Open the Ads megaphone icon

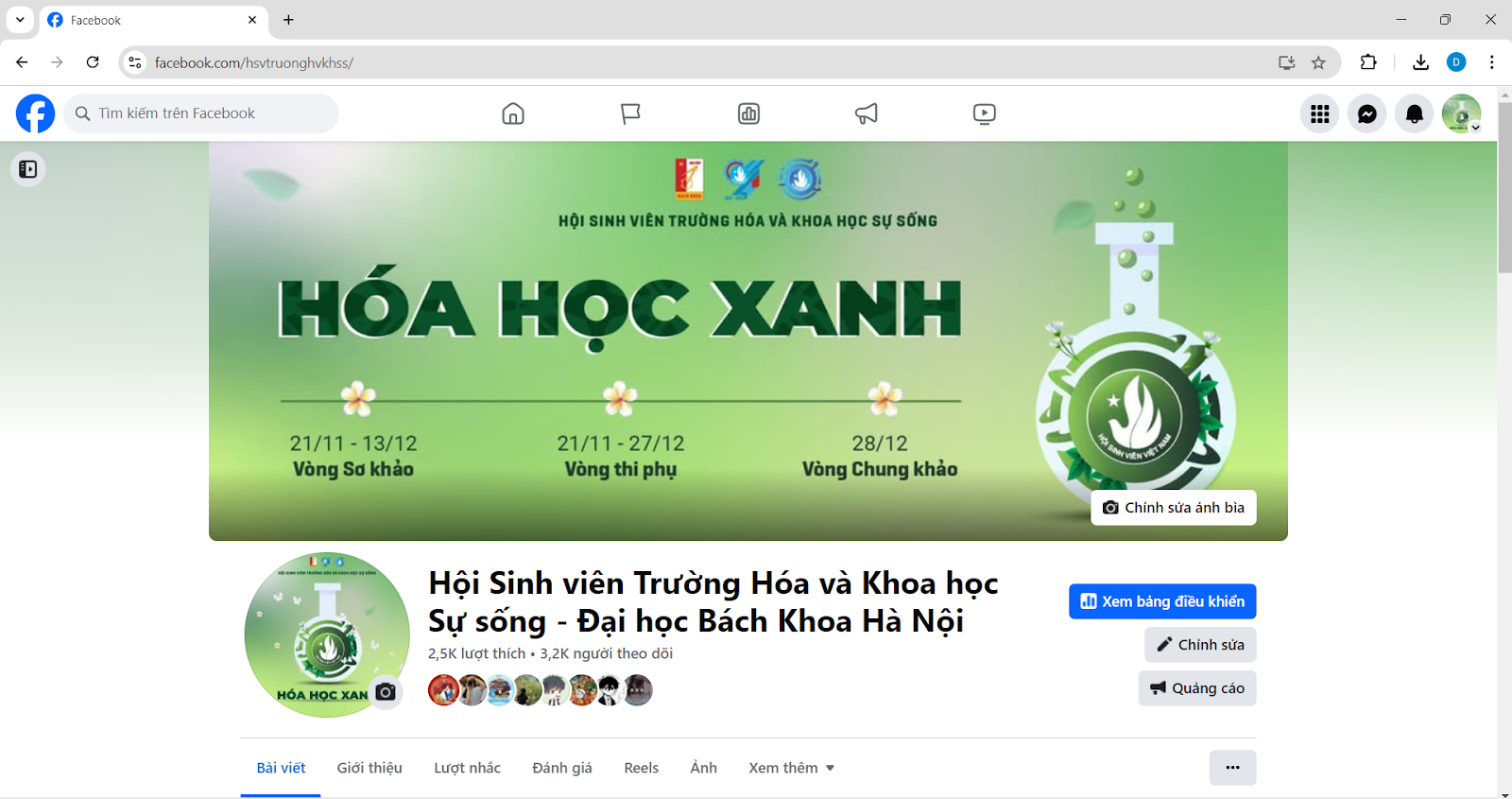(867, 113)
